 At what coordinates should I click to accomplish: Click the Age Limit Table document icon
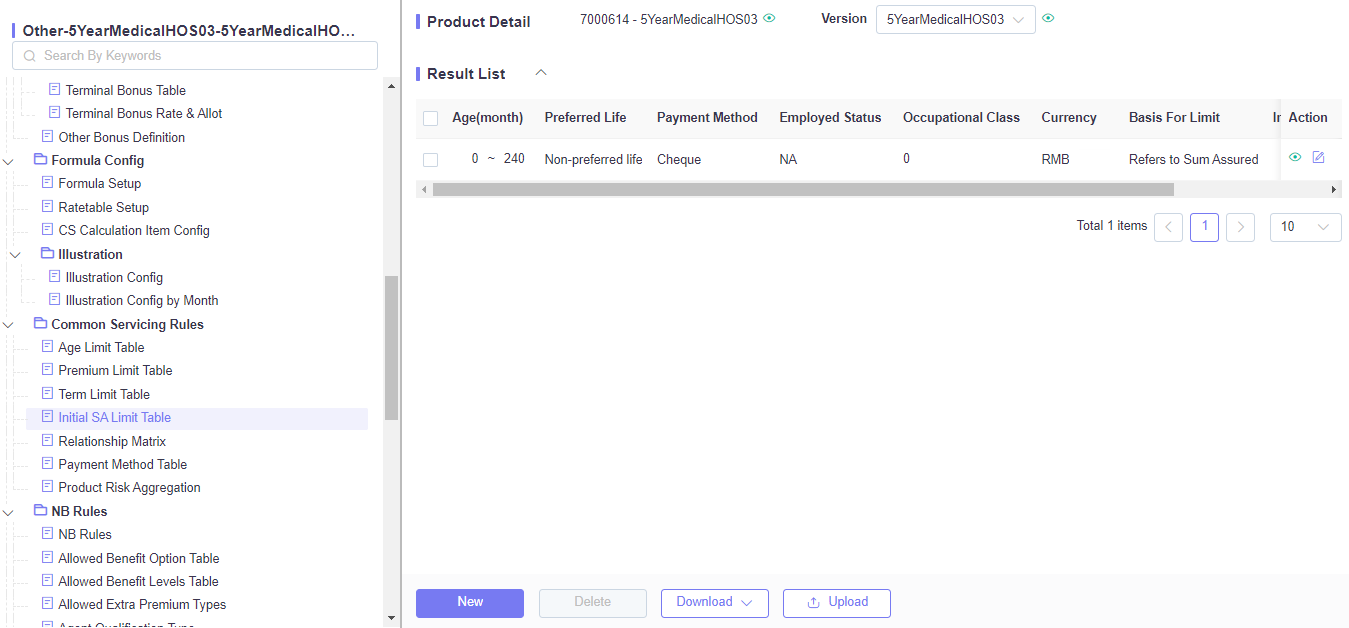(x=47, y=347)
